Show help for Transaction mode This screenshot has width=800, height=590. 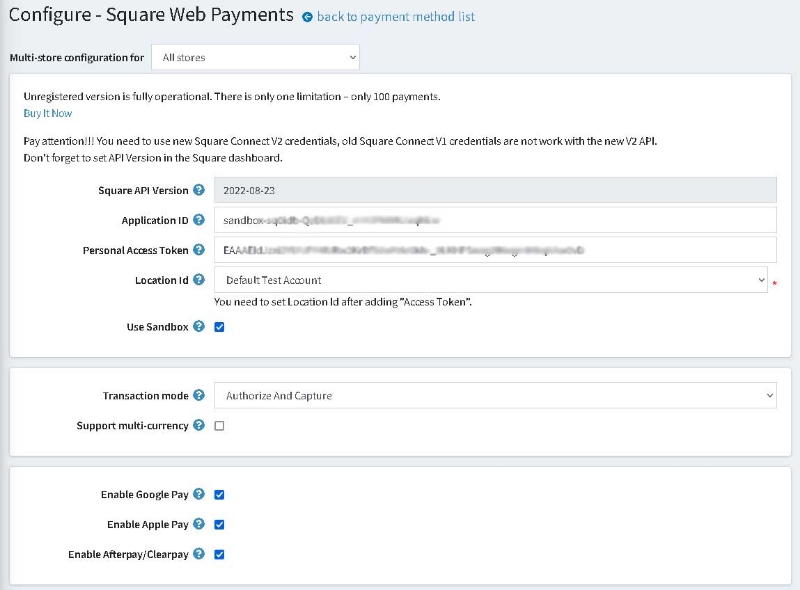tap(199, 395)
